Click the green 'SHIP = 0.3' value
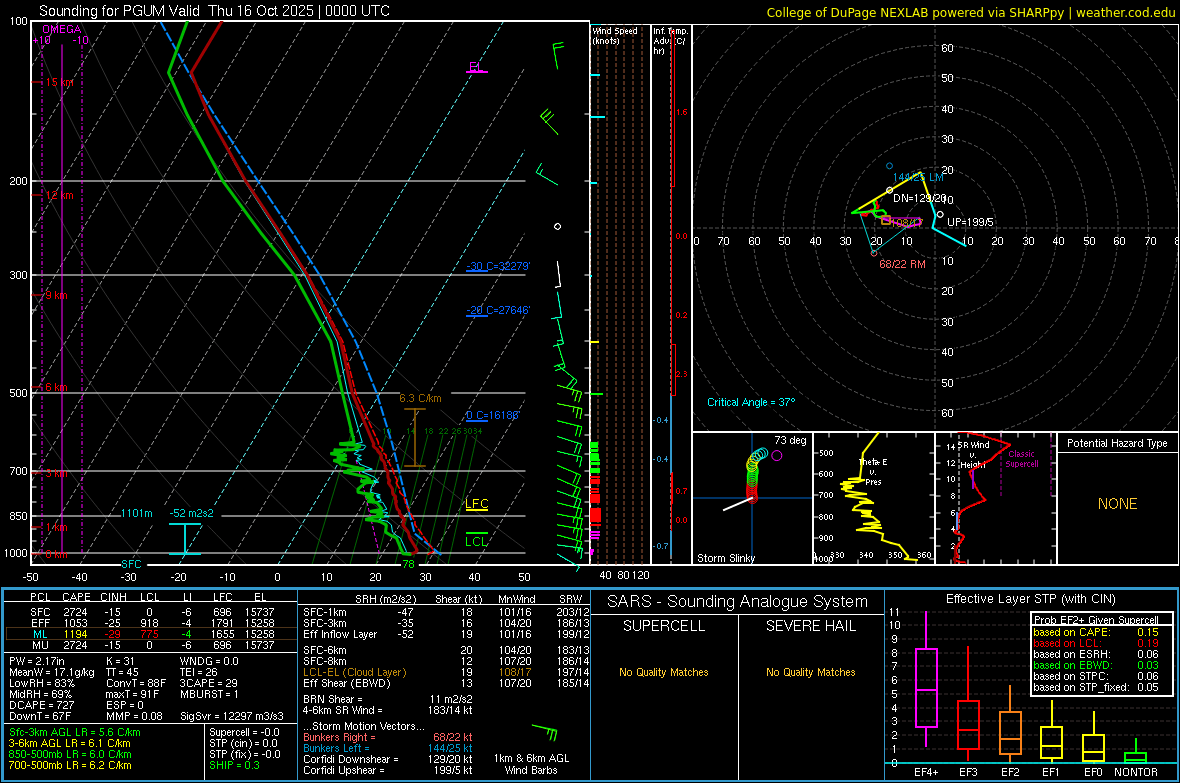1180x783 pixels. [x=234, y=765]
